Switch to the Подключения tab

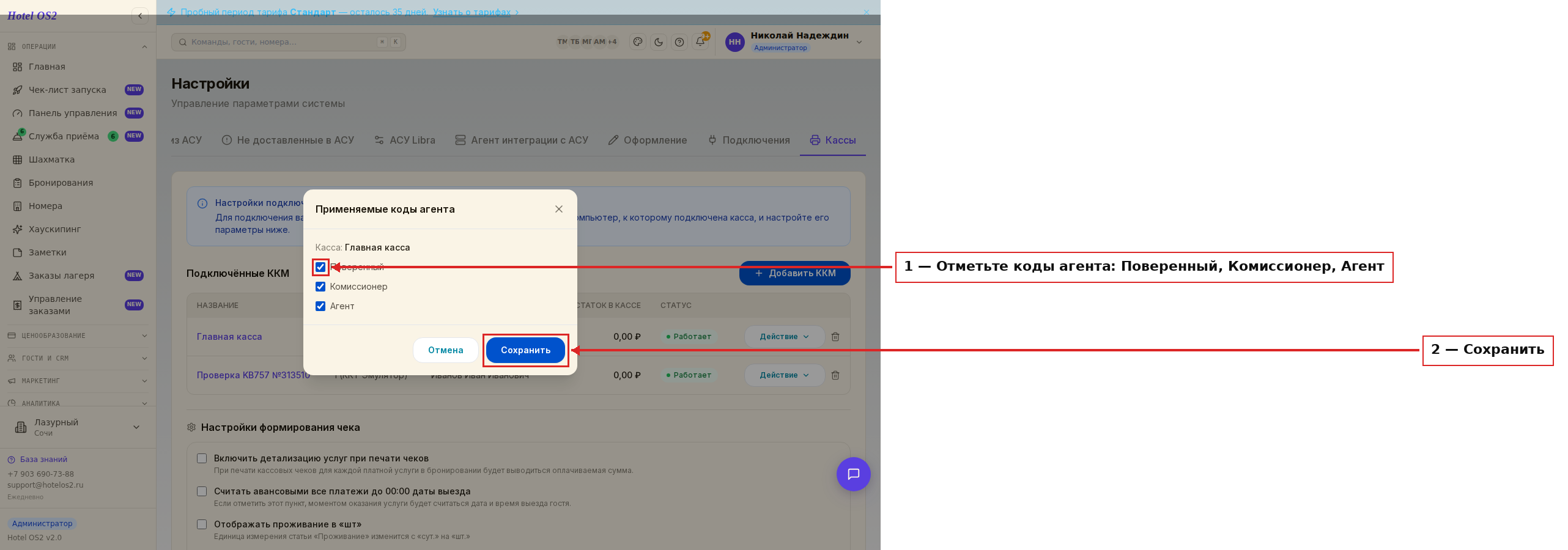(x=749, y=140)
